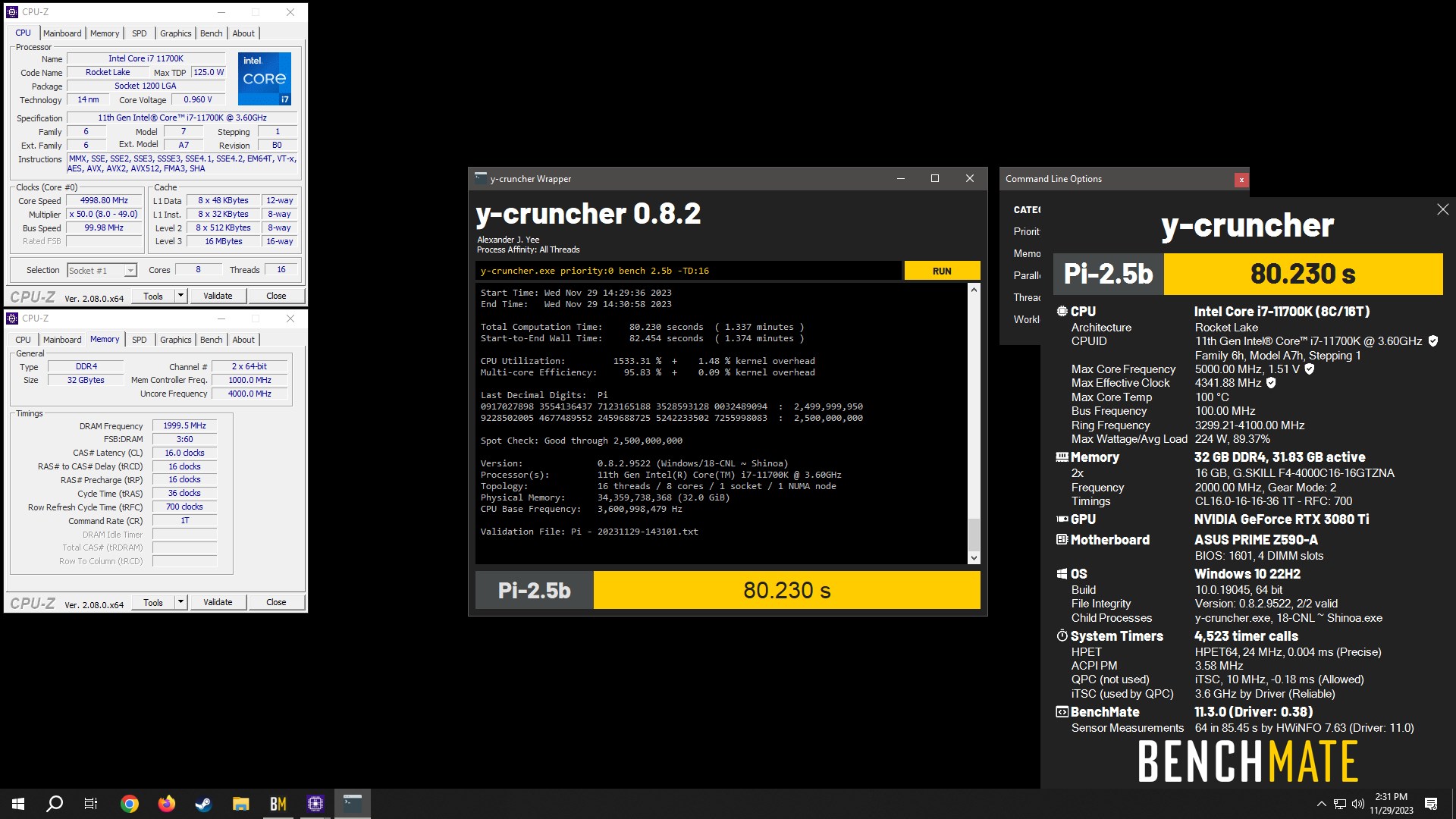1456x819 pixels.
Task: Close the Command Line Options window
Action: click(1241, 180)
